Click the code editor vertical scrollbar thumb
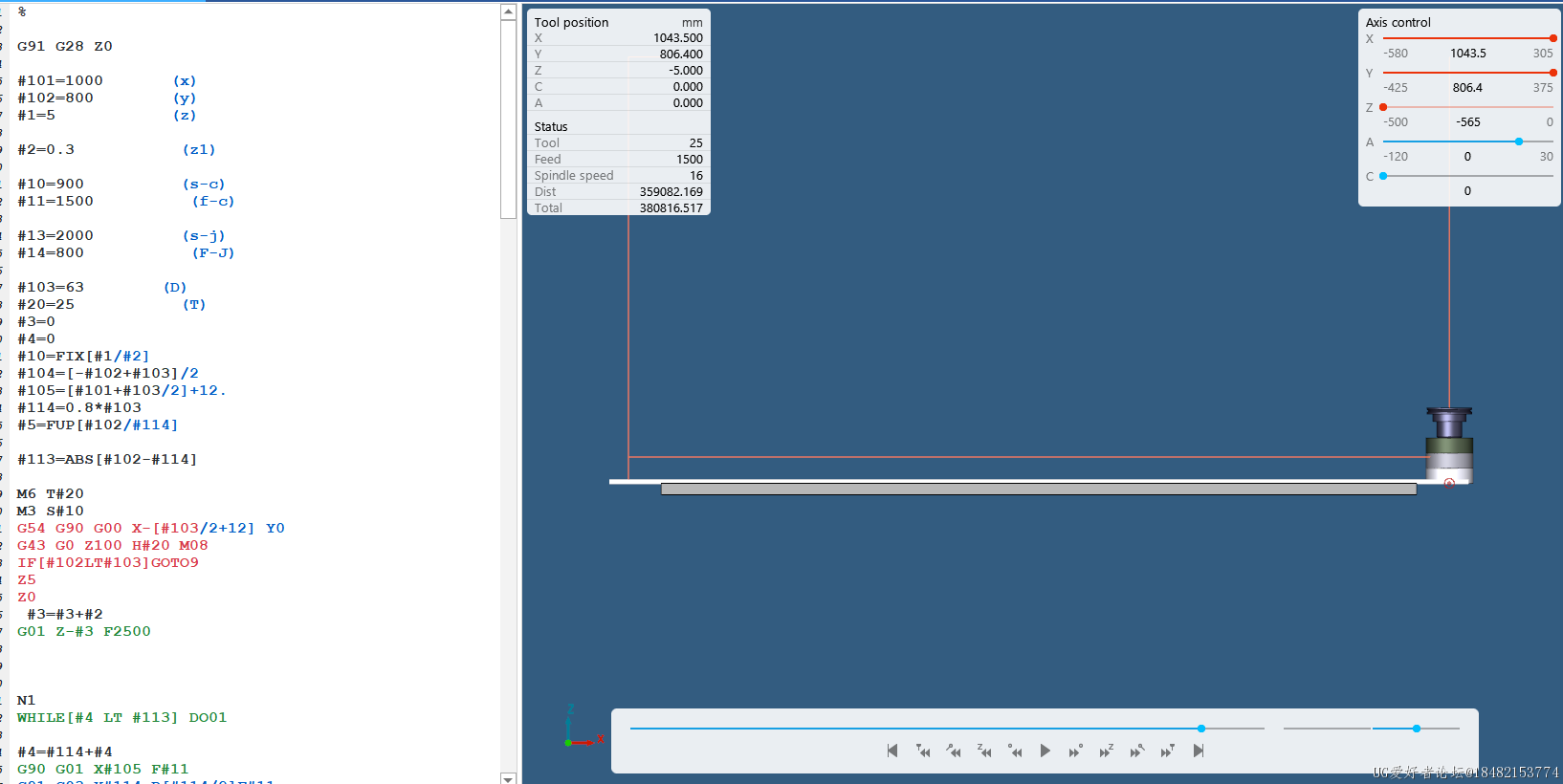The width and height of the screenshot is (1563, 784). [509, 120]
